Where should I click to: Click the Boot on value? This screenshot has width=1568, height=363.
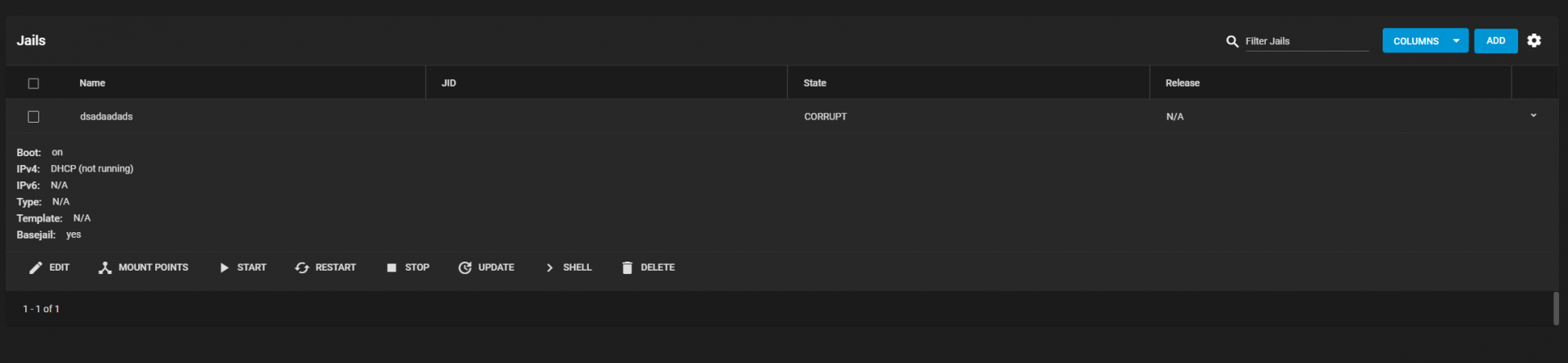(57, 153)
